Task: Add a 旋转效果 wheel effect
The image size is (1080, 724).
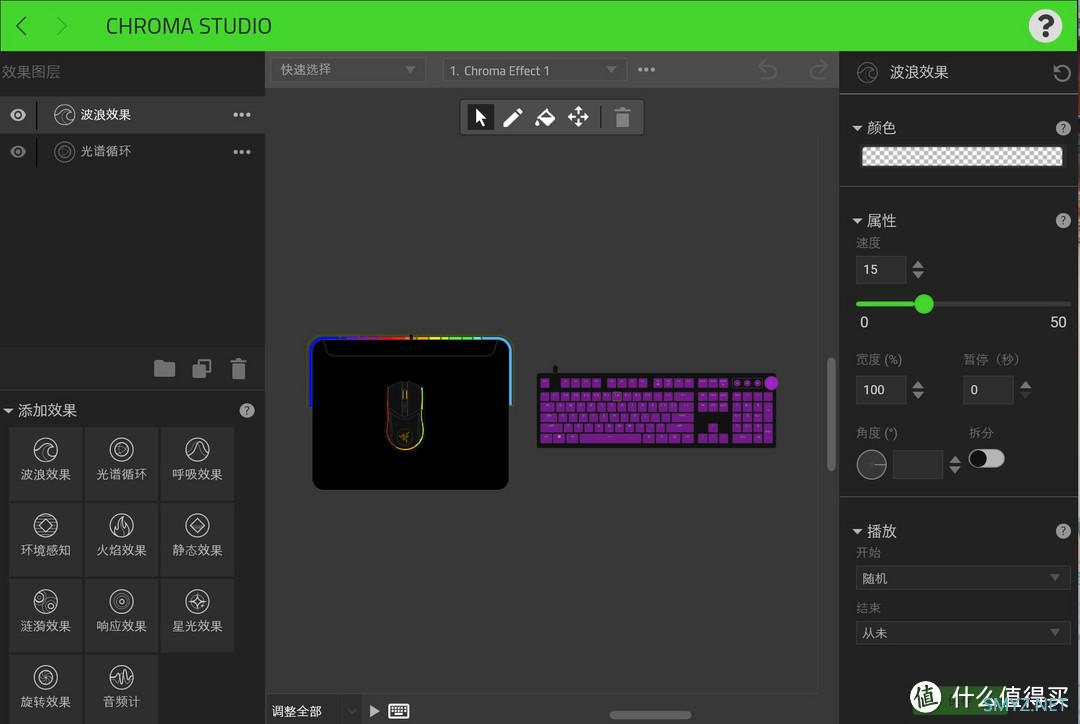Action: pyautogui.click(x=45, y=688)
